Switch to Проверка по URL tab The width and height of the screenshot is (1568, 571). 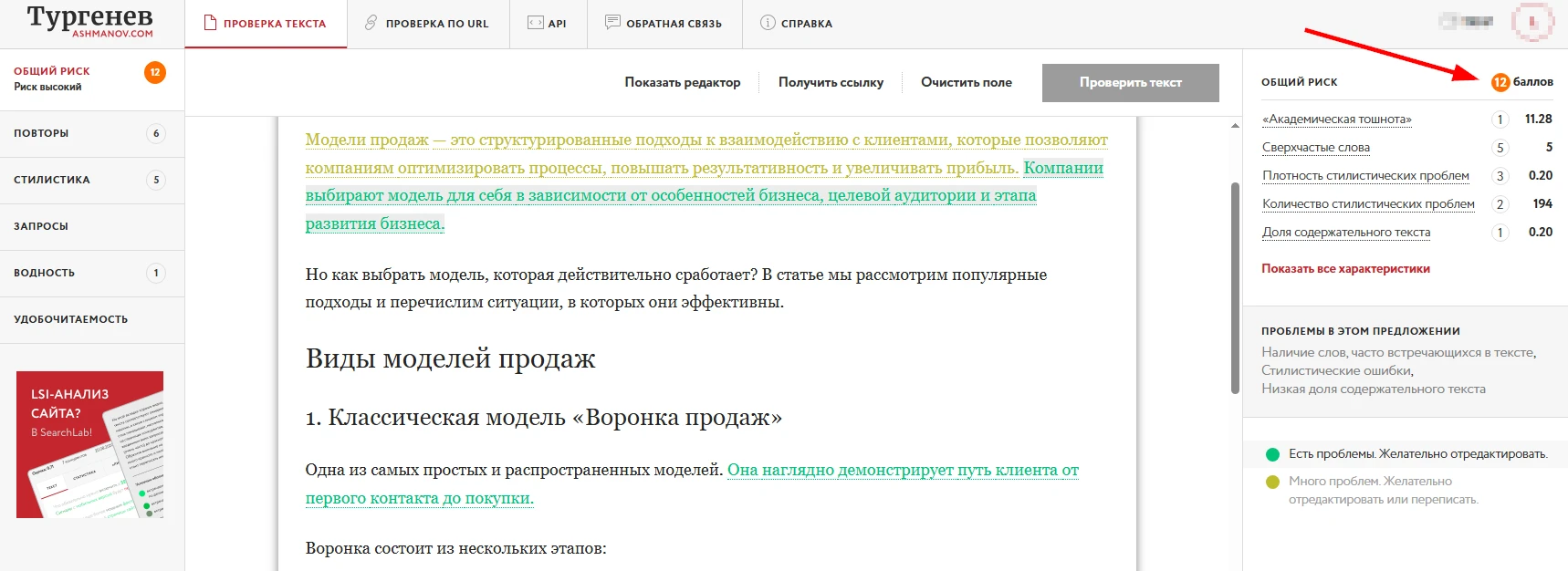427,24
